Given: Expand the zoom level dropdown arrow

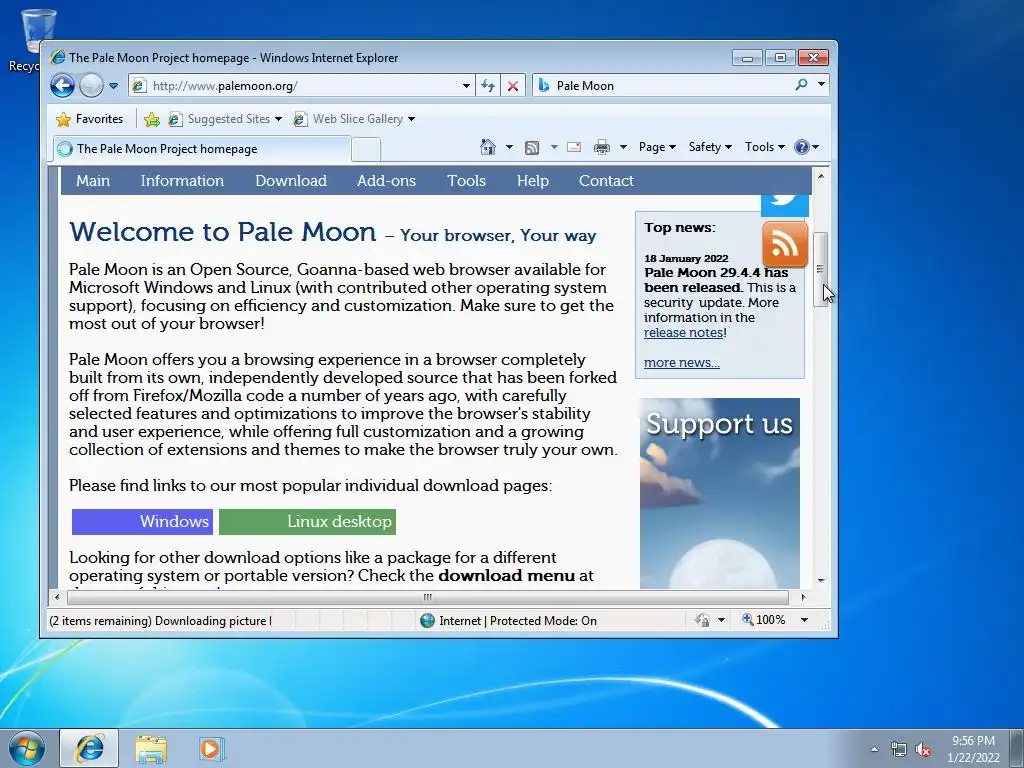Looking at the screenshot, I should (x=805, y=620).
